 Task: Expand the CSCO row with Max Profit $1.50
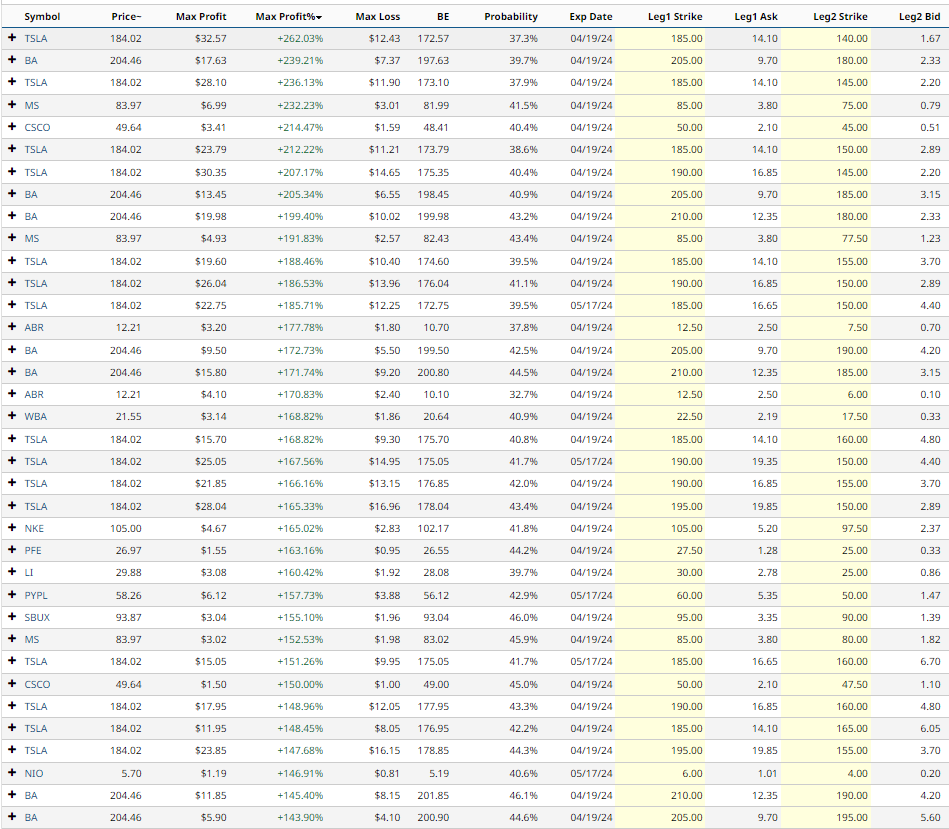click(12, 684)
